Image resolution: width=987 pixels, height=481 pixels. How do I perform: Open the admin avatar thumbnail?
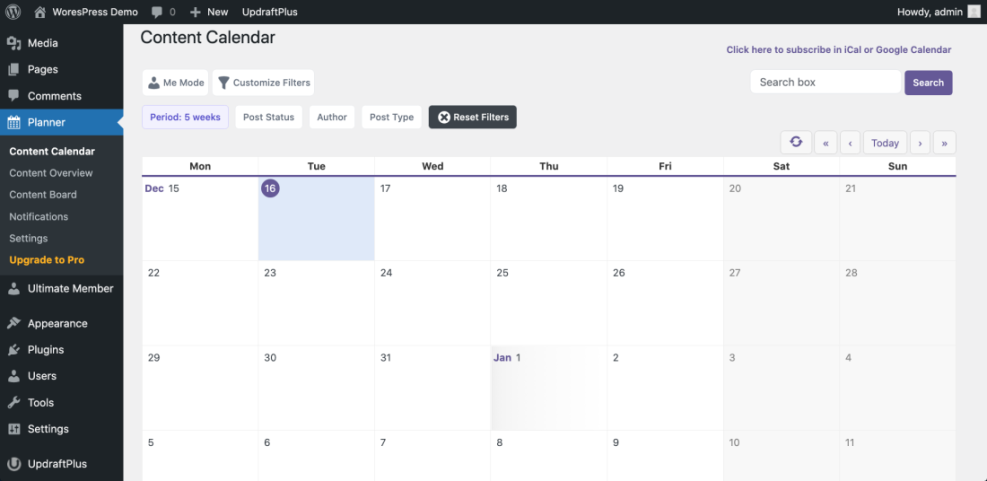974,12
